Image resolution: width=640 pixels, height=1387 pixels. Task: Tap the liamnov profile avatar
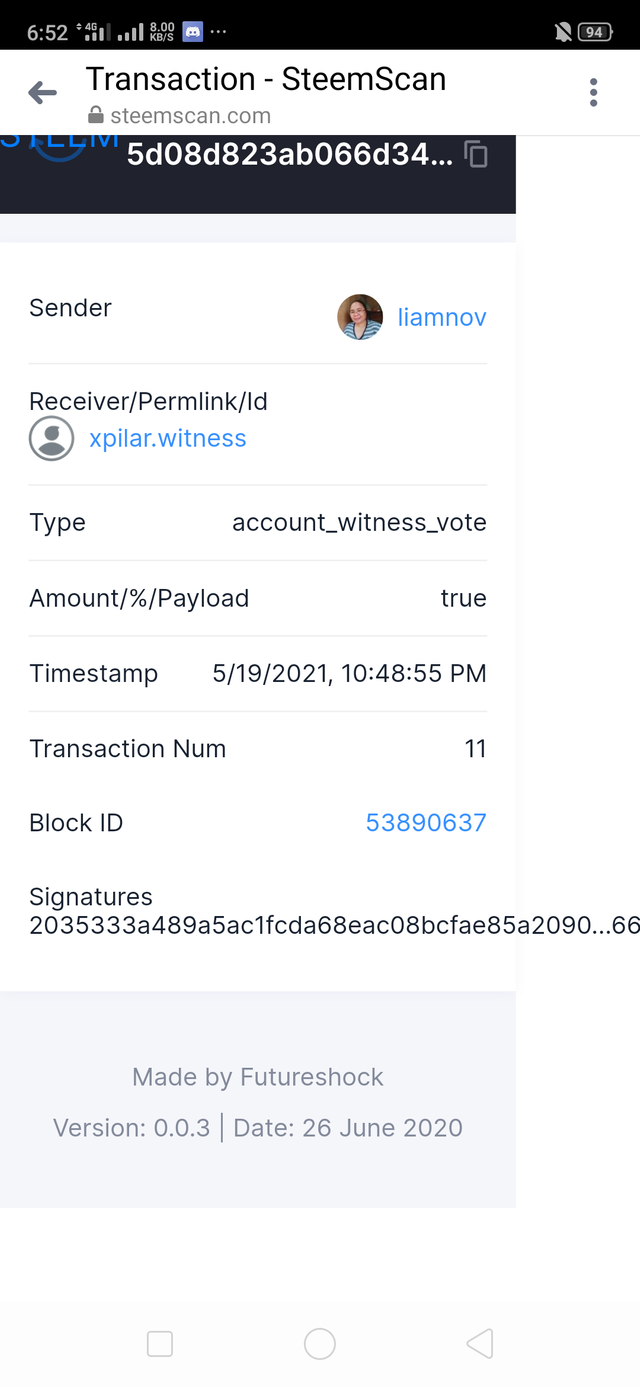click(x=360, y=317)
